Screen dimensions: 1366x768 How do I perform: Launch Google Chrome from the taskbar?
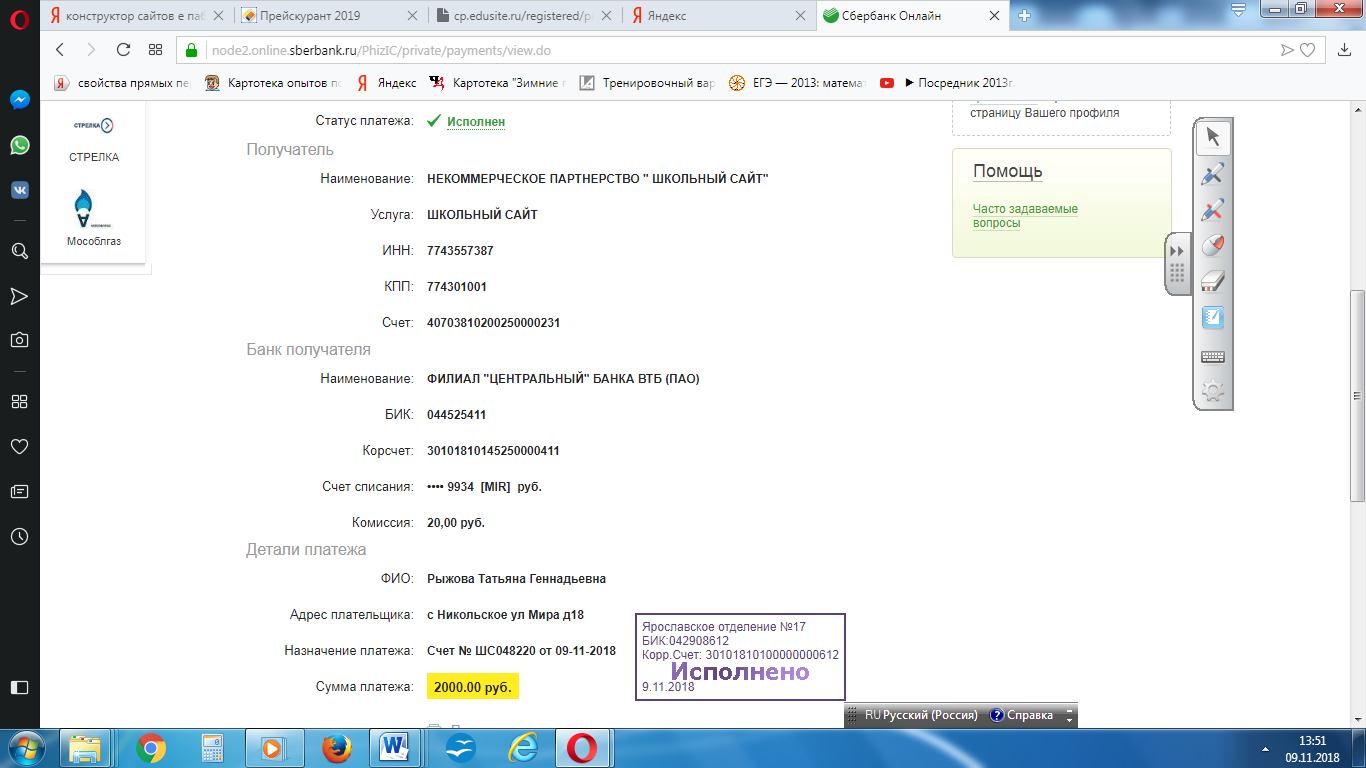click(151, 748)
